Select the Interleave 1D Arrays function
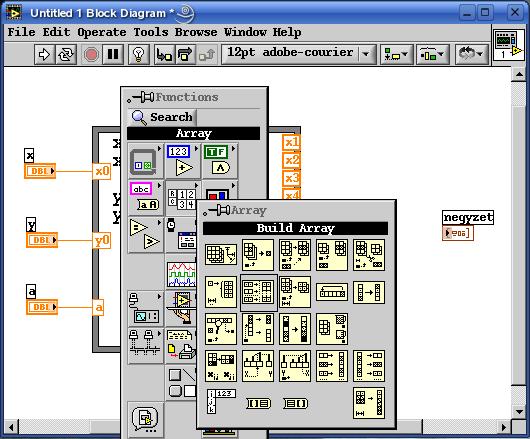 click(332, 366)
